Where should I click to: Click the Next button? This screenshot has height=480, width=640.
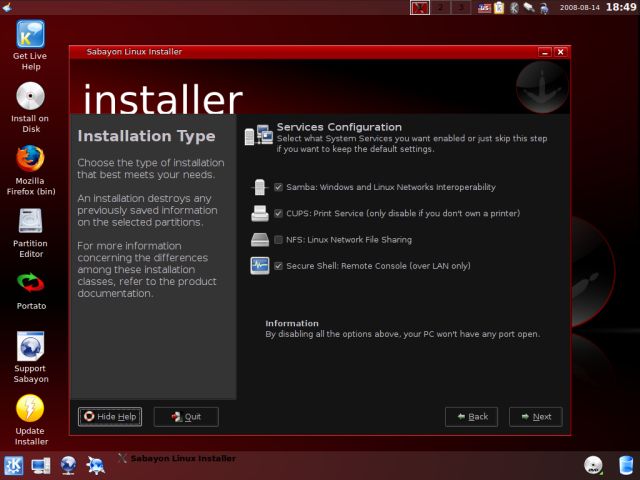(535, 417)
